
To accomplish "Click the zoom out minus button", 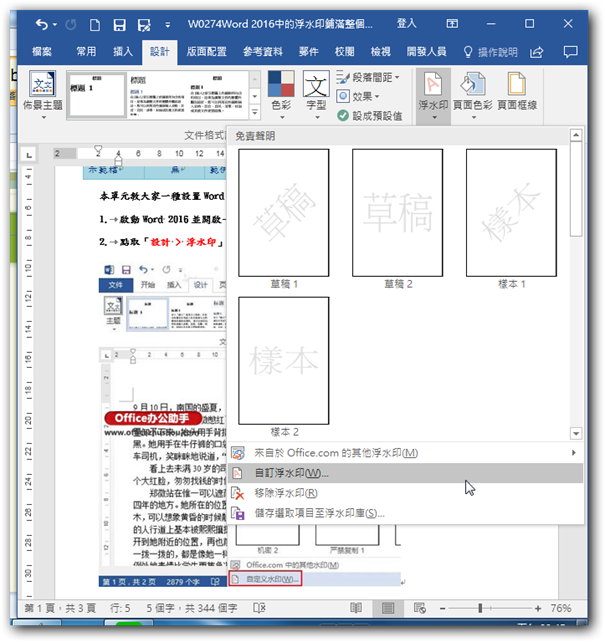I will (x=442, y=608).
